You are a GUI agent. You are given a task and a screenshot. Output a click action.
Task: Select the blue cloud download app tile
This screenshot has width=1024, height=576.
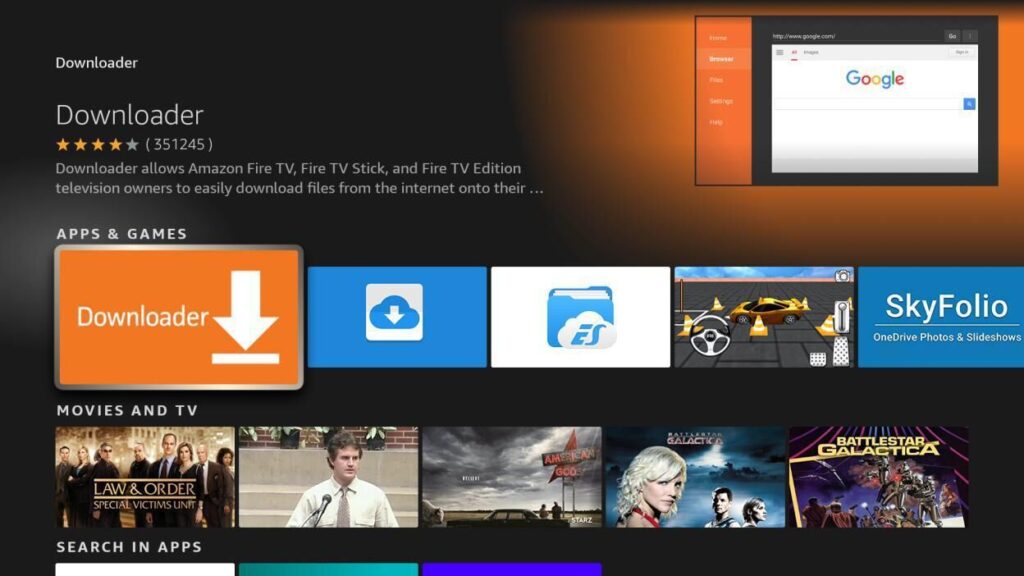[x=396, y=317]
